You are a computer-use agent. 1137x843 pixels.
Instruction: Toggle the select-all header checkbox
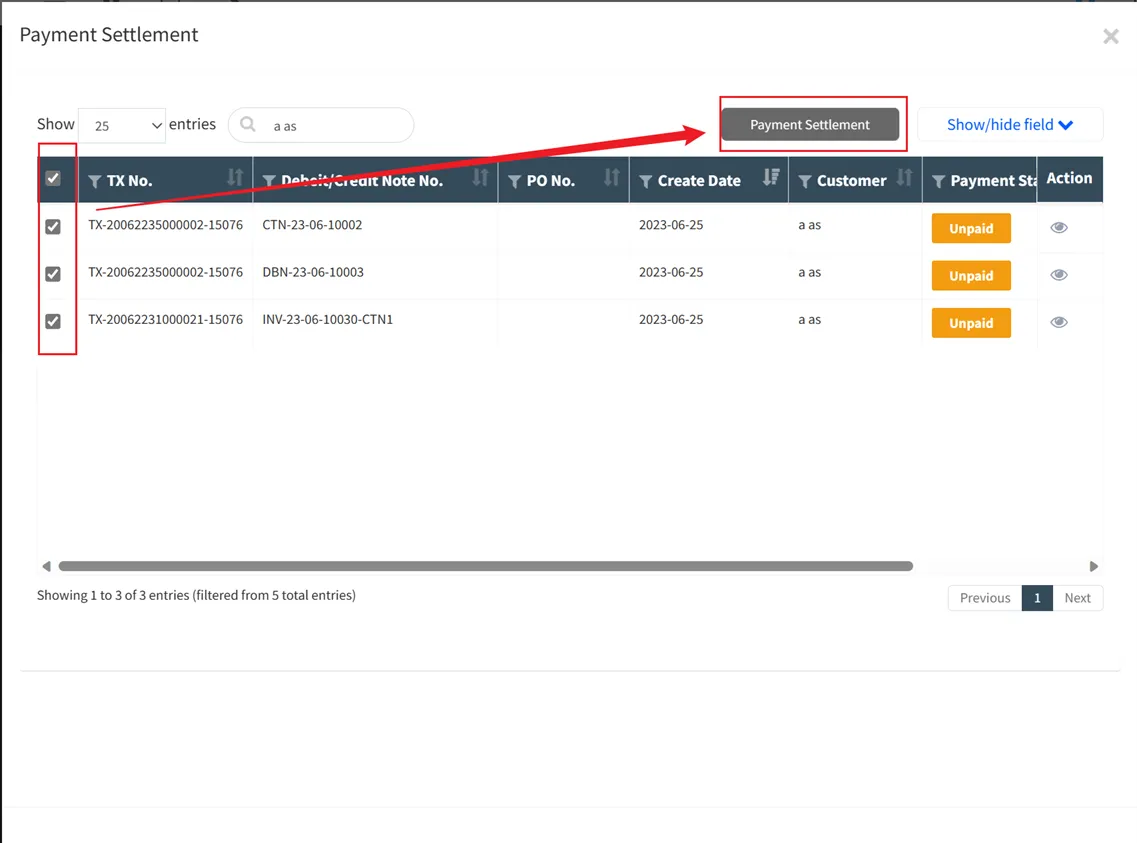53,178
